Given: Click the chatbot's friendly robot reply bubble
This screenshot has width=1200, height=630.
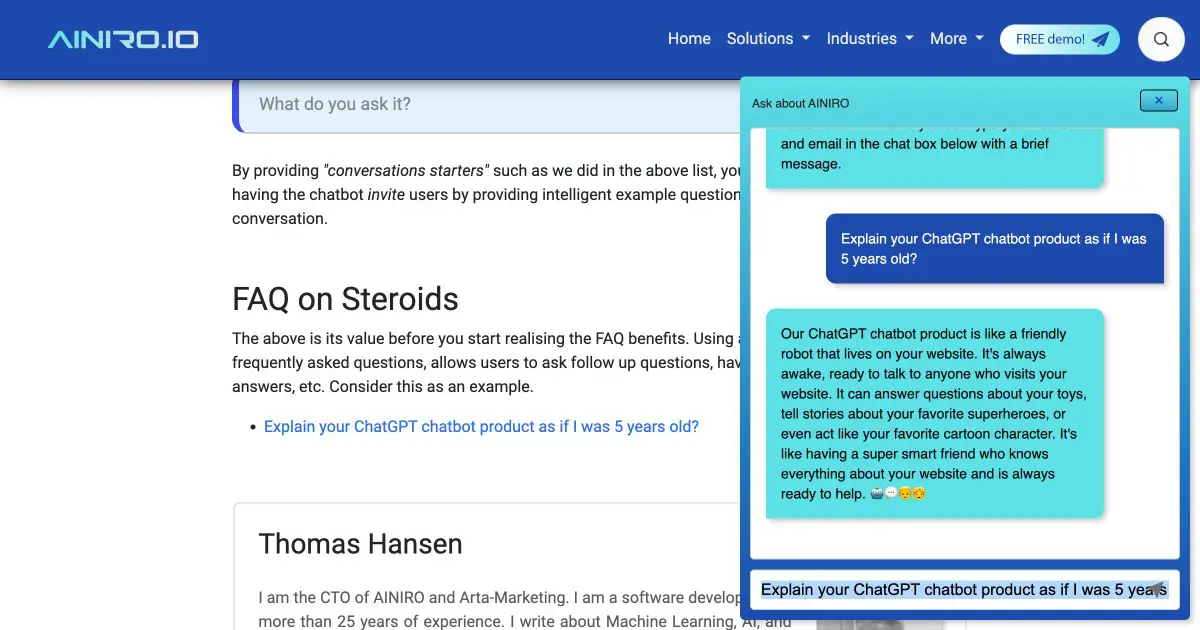Looking at the screenshot, I should pos(935,413).
